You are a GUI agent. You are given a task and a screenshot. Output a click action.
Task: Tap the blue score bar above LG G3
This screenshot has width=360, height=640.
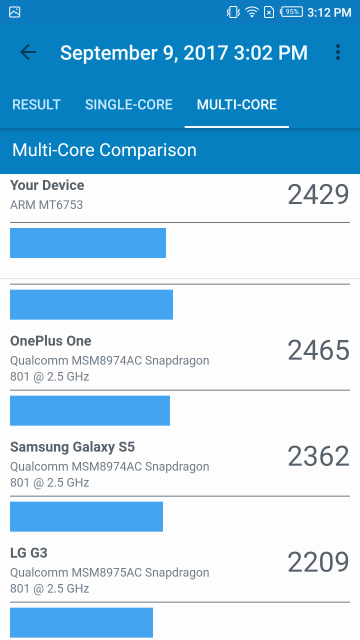coord(86,517)
